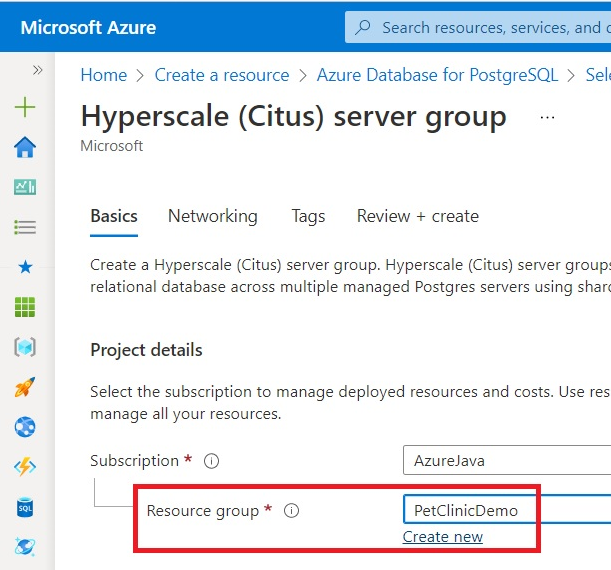Go to Home breadcrumb link

pos(104,75)
